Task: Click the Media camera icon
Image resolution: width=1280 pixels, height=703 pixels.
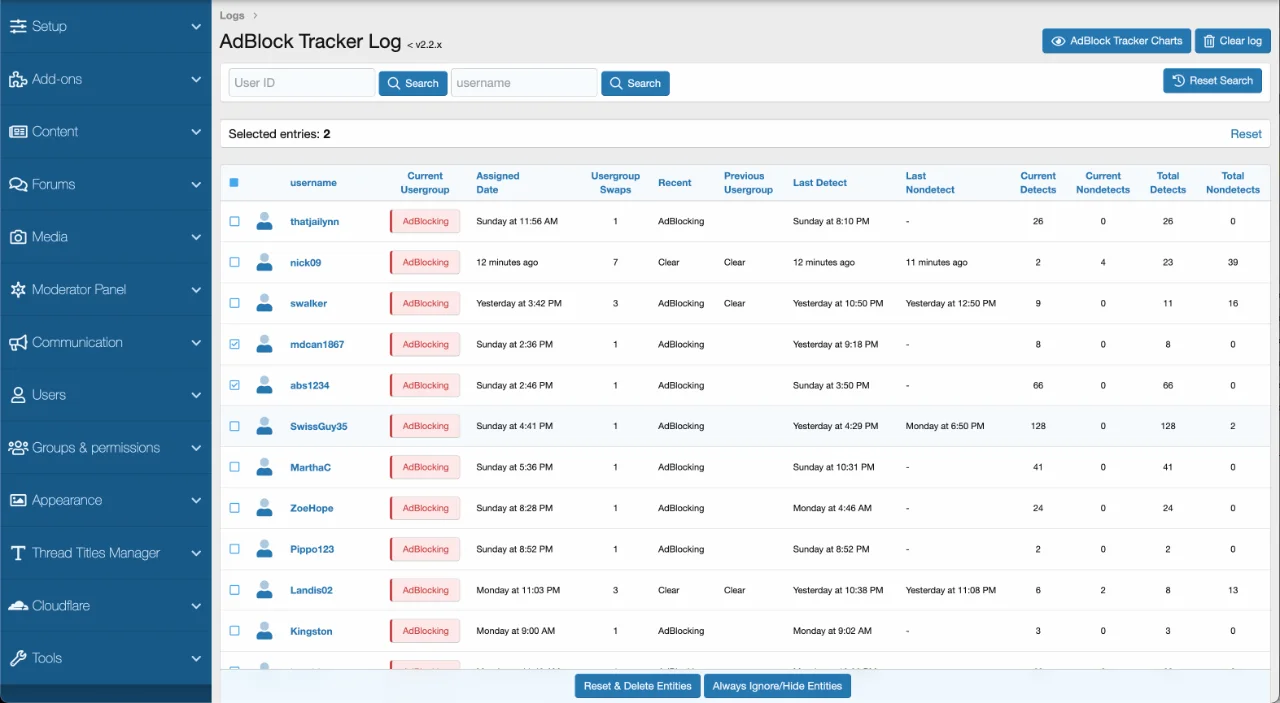Action: click(x=18, y=237)
